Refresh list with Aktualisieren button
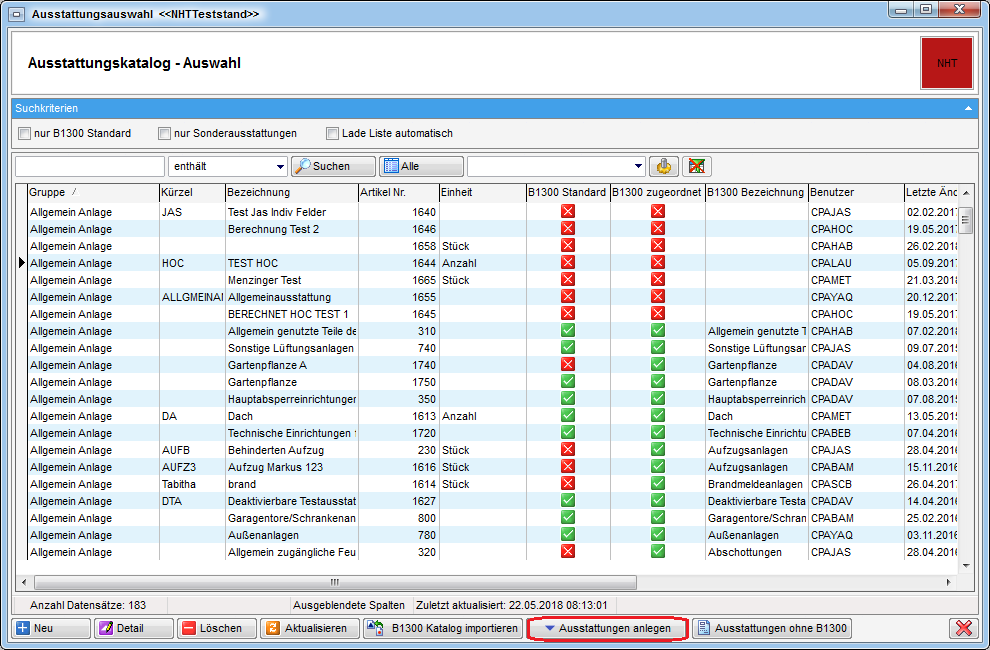Viewport: 990px width, 650px height. click(308, 628)
